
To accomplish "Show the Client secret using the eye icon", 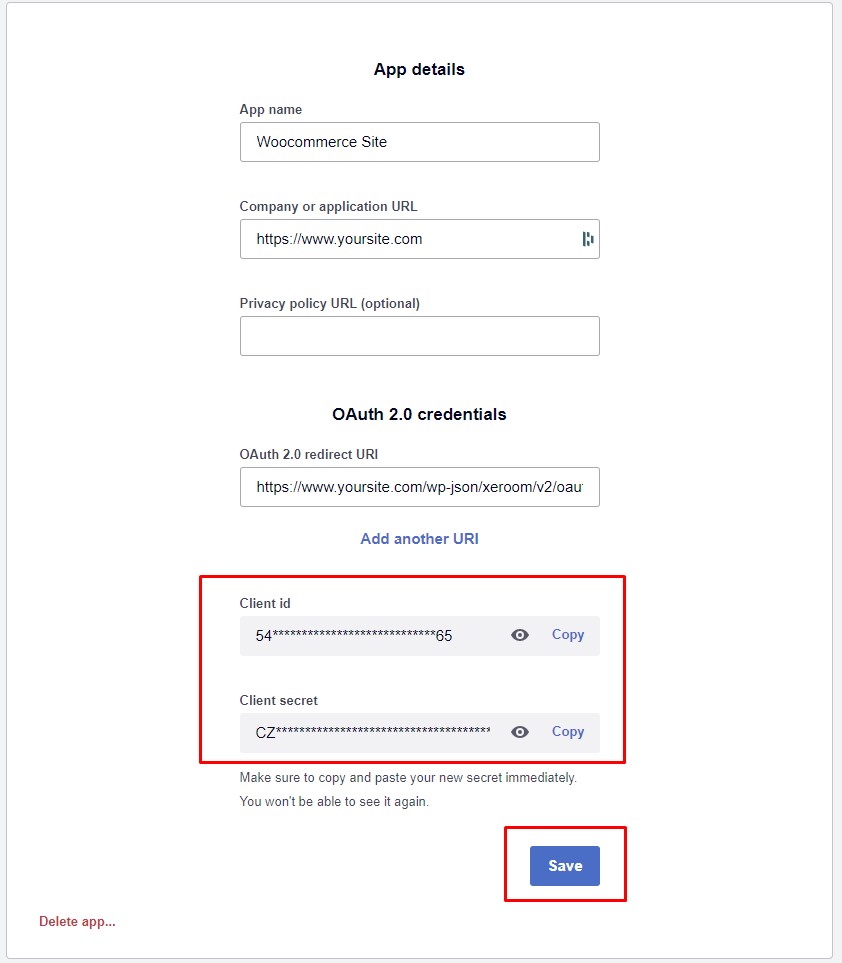I will pos(520,732).
